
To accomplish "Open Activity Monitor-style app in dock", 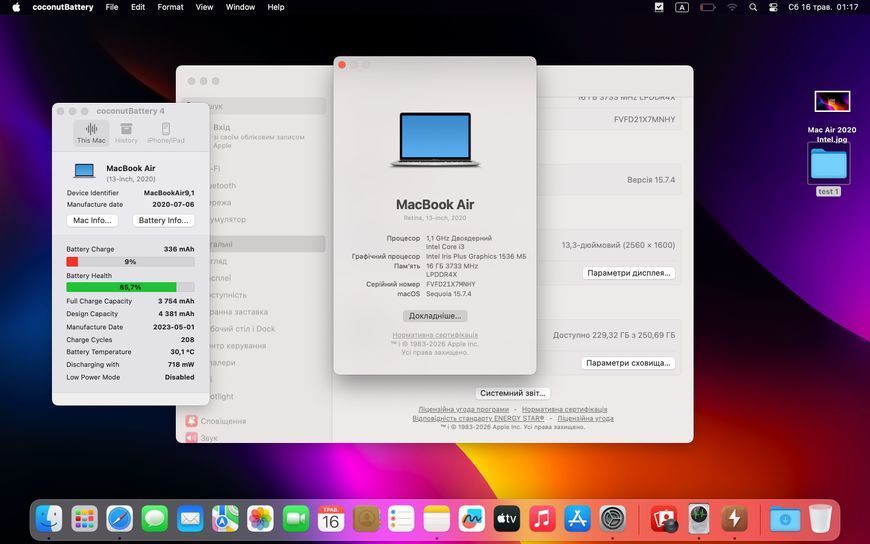I will (699, 519).
